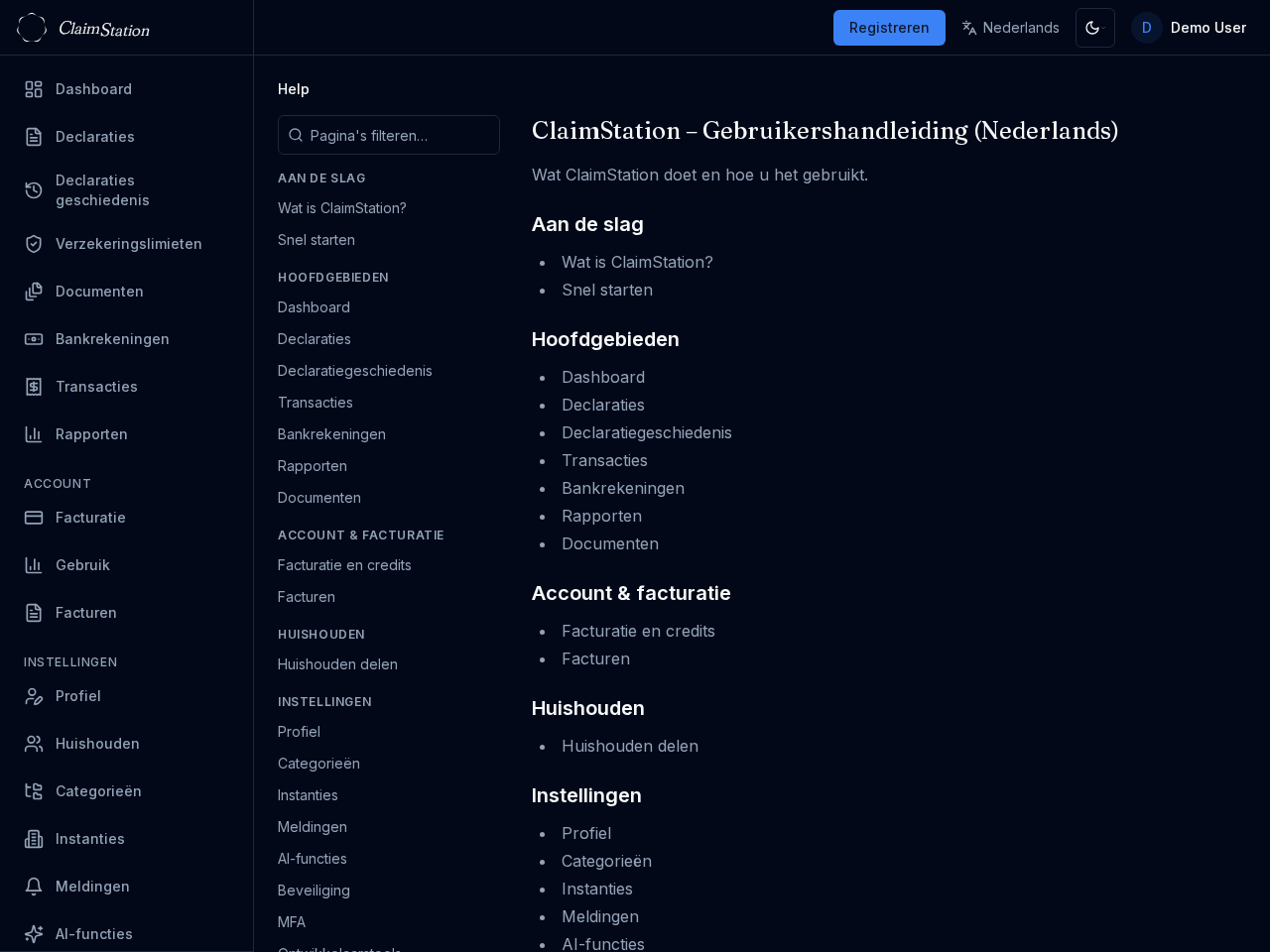The width and height of the screenshot is (1270, 952).
Task: Open Huishouden delen help page
Action: 337,664
